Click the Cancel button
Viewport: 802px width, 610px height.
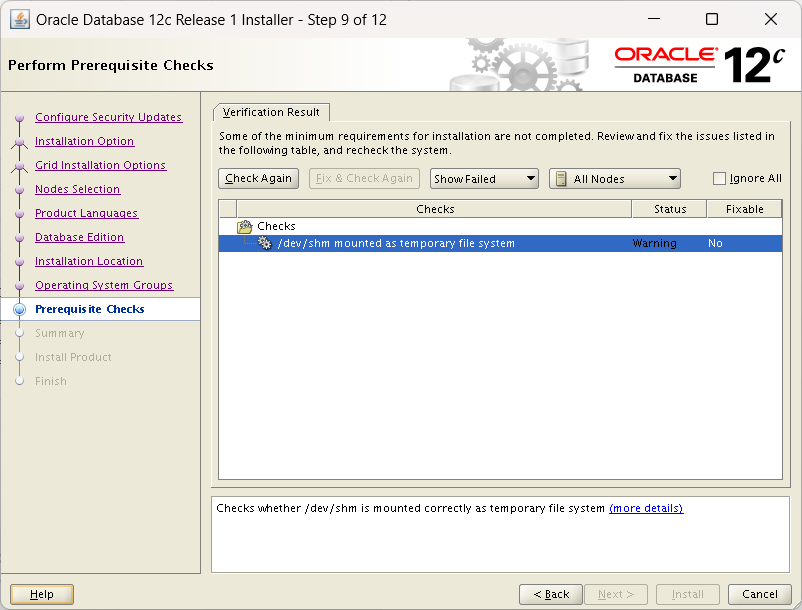pos(760,594)
